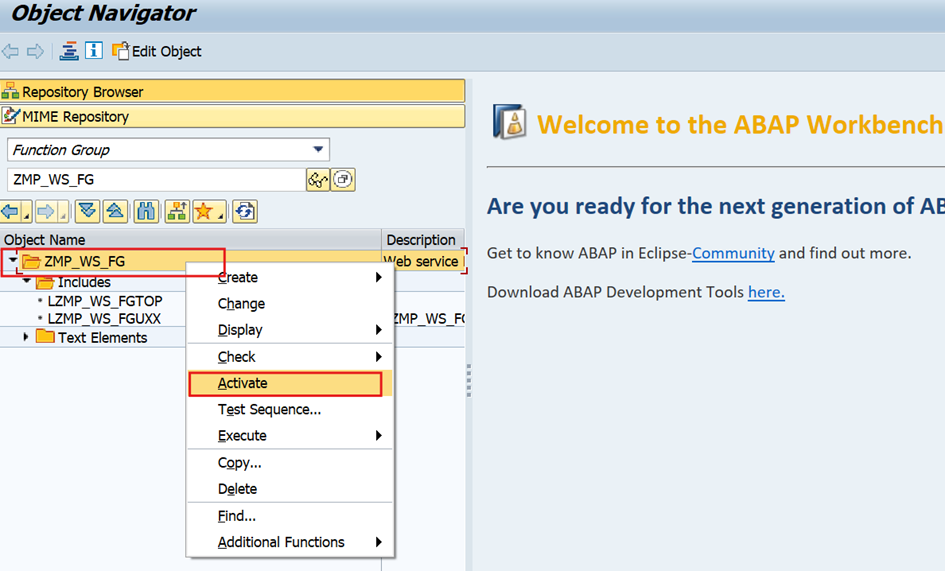This screenshot has width=945, height=571.
Task: Click the Collapse all nodes icon
Action: coord(115,212)
